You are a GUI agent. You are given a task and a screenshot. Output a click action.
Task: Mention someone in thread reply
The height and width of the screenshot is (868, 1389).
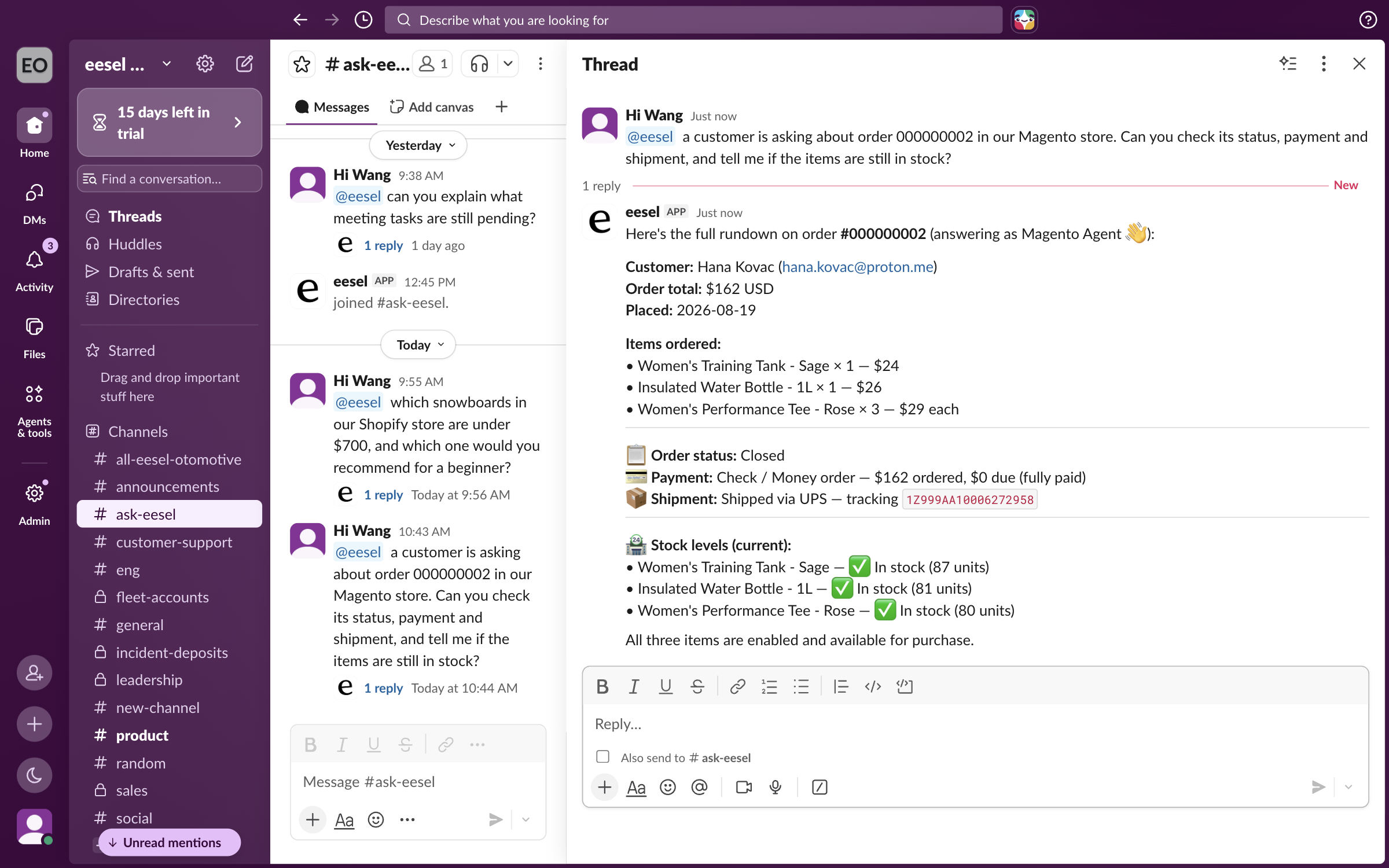click(699, 787)
